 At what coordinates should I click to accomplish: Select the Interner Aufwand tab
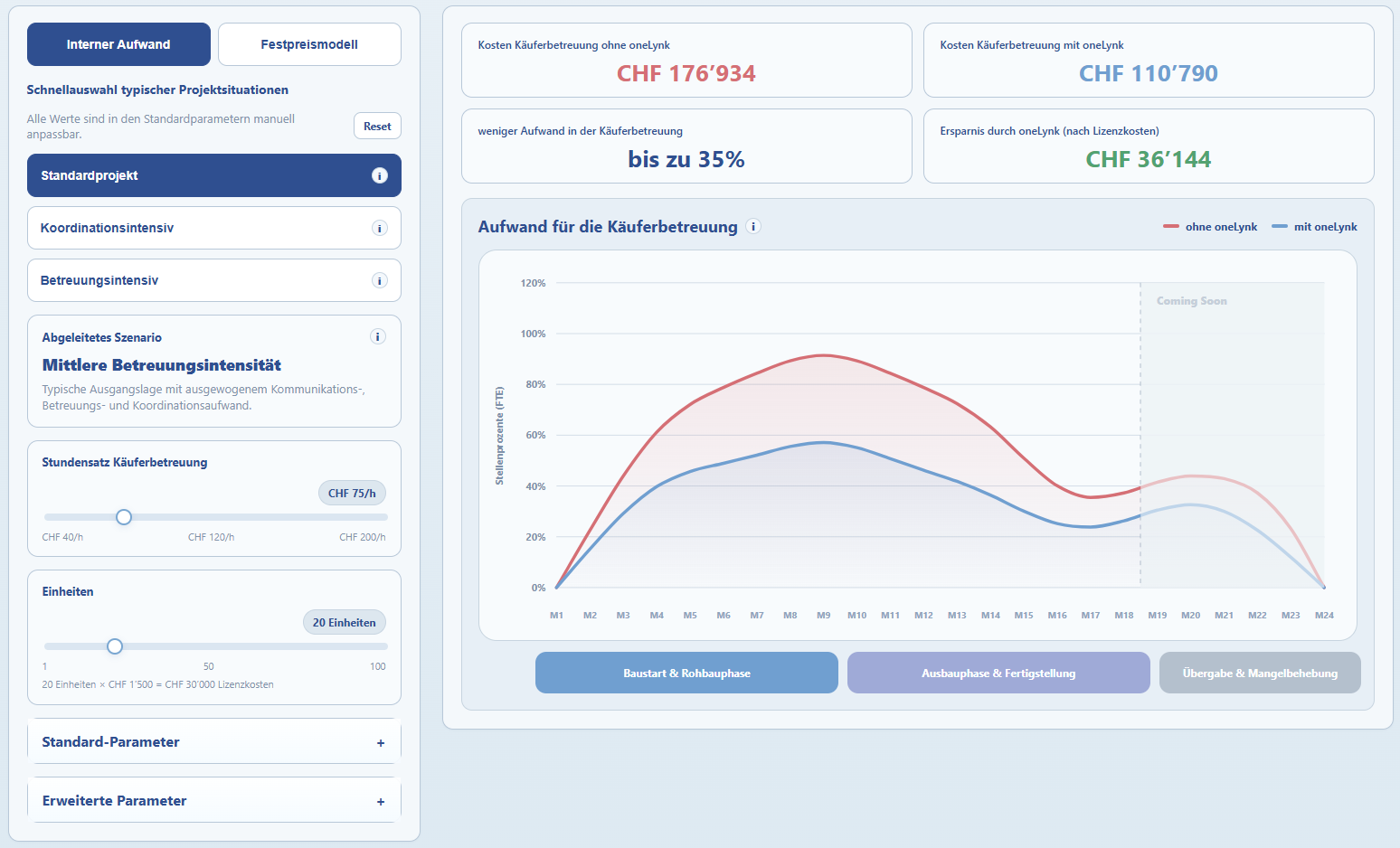click(118, 44)
